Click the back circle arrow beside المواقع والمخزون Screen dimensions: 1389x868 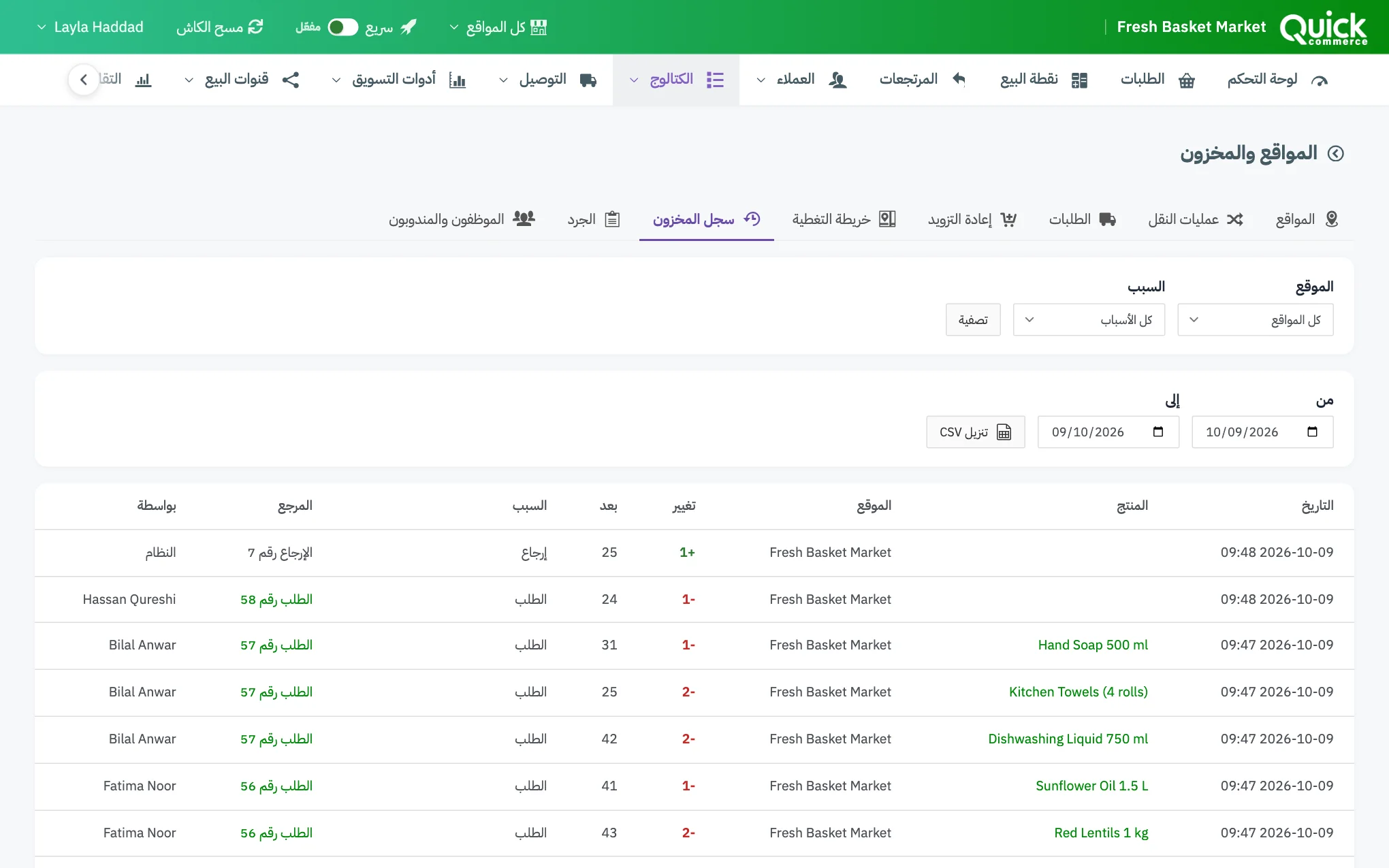tap(1336, 153)
